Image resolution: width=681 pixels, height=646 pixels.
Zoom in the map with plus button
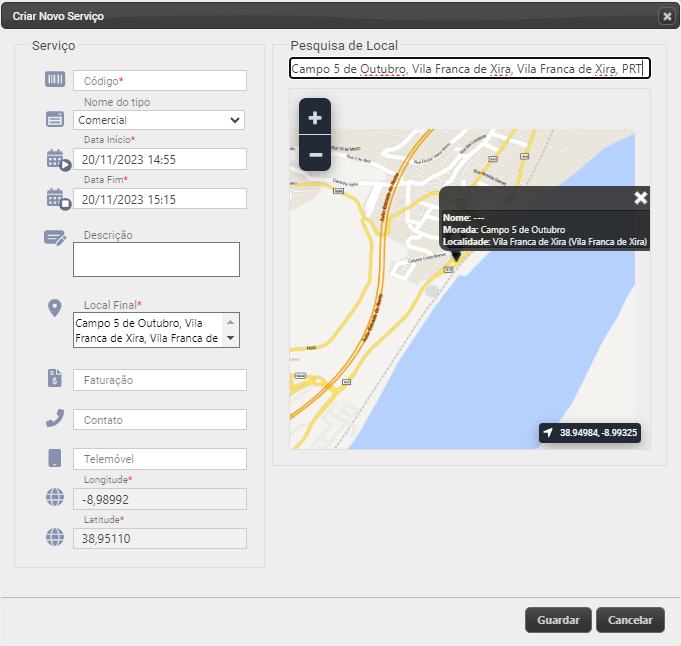tap(315, 117)
